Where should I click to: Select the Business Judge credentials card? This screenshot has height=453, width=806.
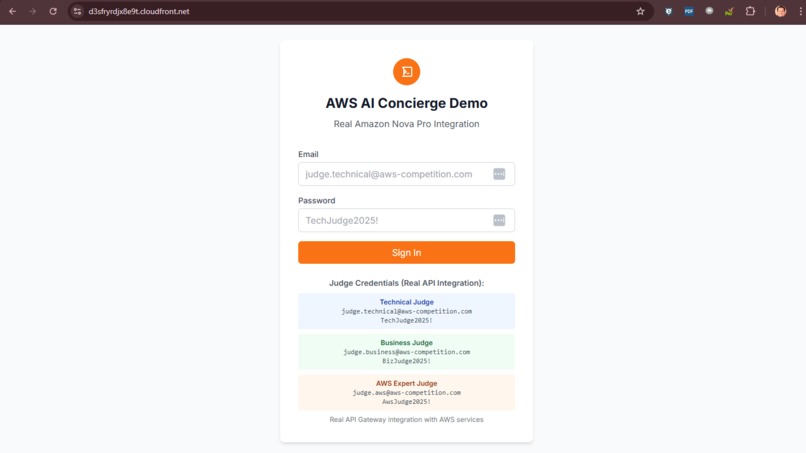point(407,352)
